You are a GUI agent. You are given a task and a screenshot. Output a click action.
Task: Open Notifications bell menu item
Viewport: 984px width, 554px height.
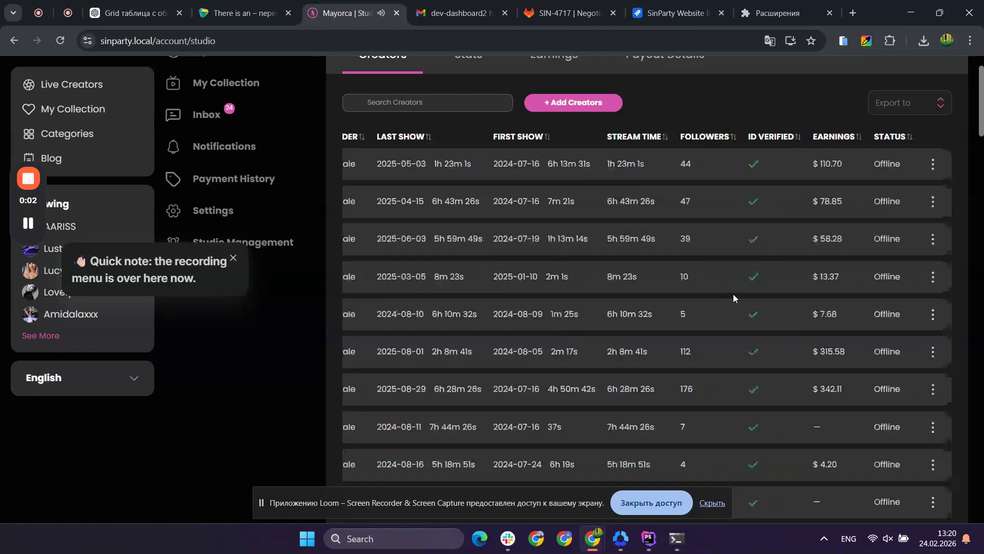pos(211,146)
